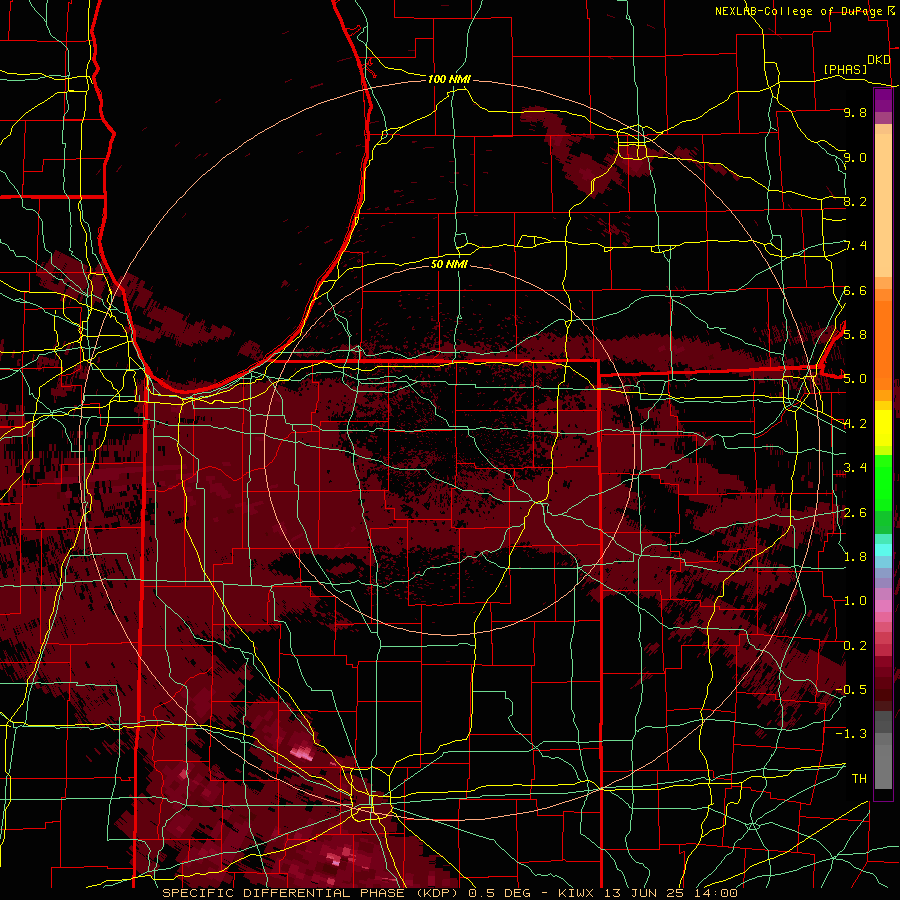Image resolution: width=900 pixels, height=900 pixels.
Task: Click the 50 NMI range ring label
Action: 449,264
